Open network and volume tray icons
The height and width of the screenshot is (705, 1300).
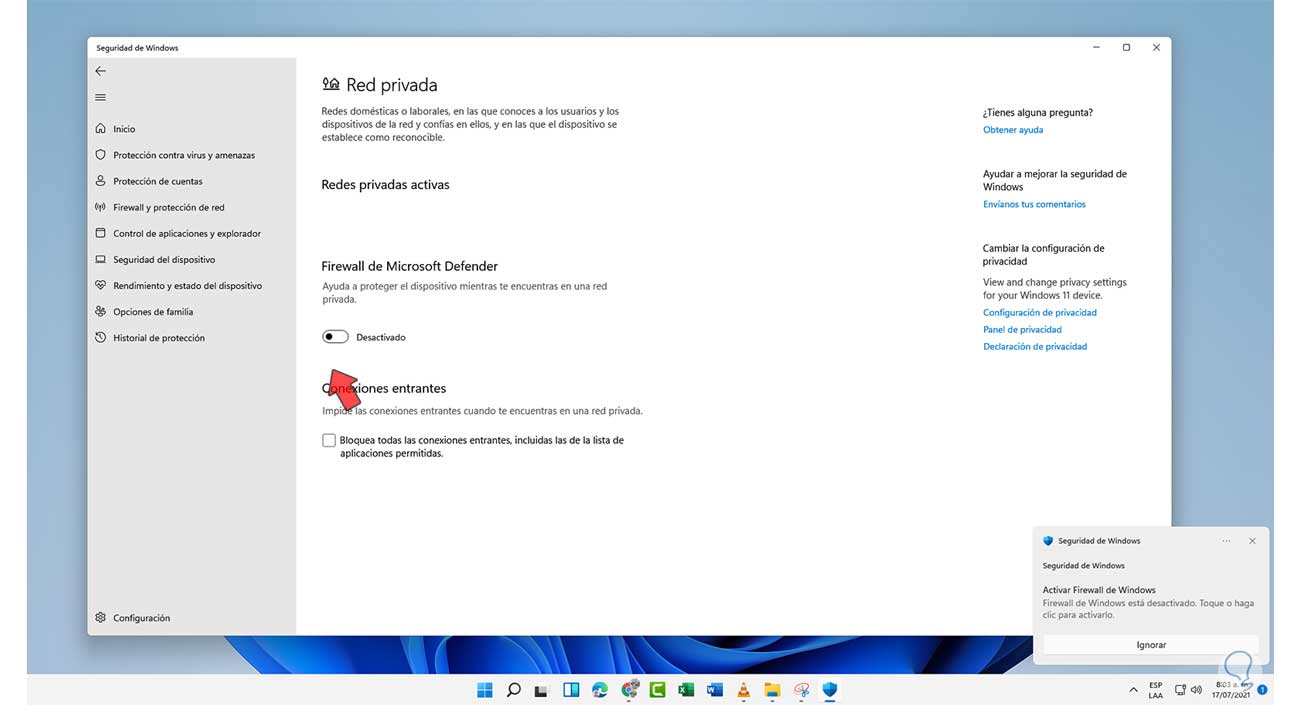click(1188, 690)
